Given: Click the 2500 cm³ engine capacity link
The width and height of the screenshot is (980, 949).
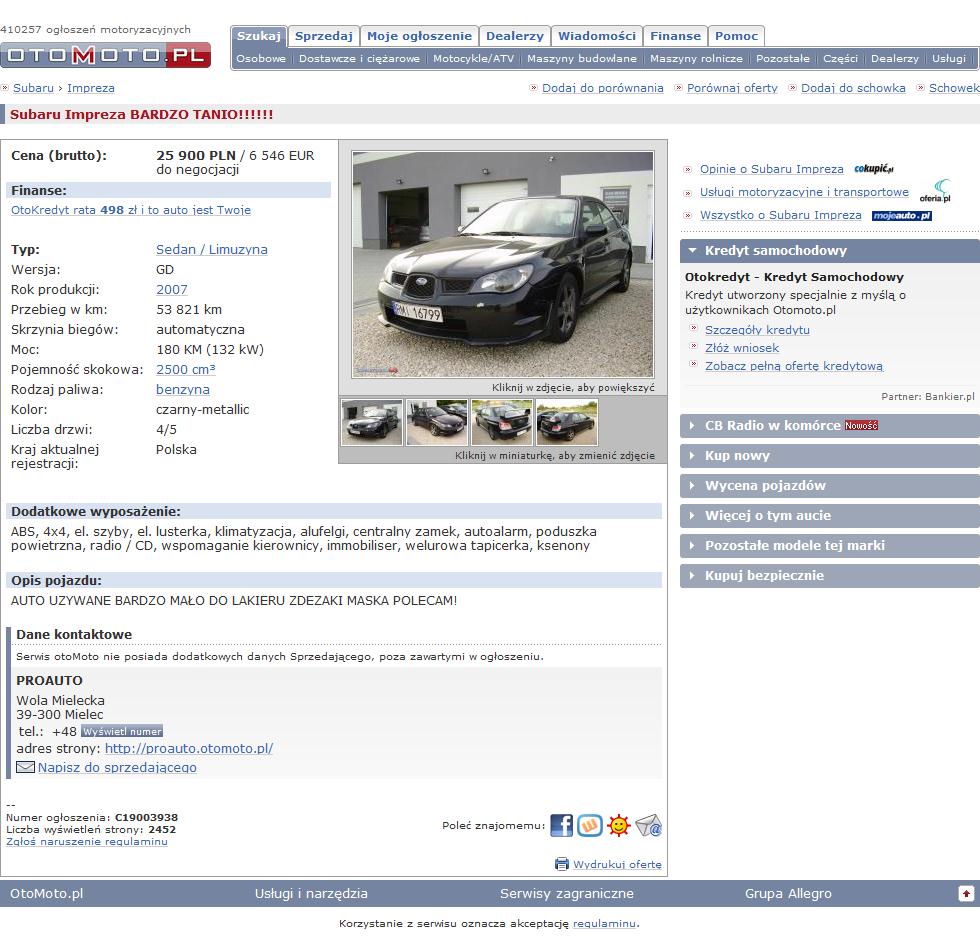Looking at the screenshot, I should pyautogui.click(x=186, y=369).
